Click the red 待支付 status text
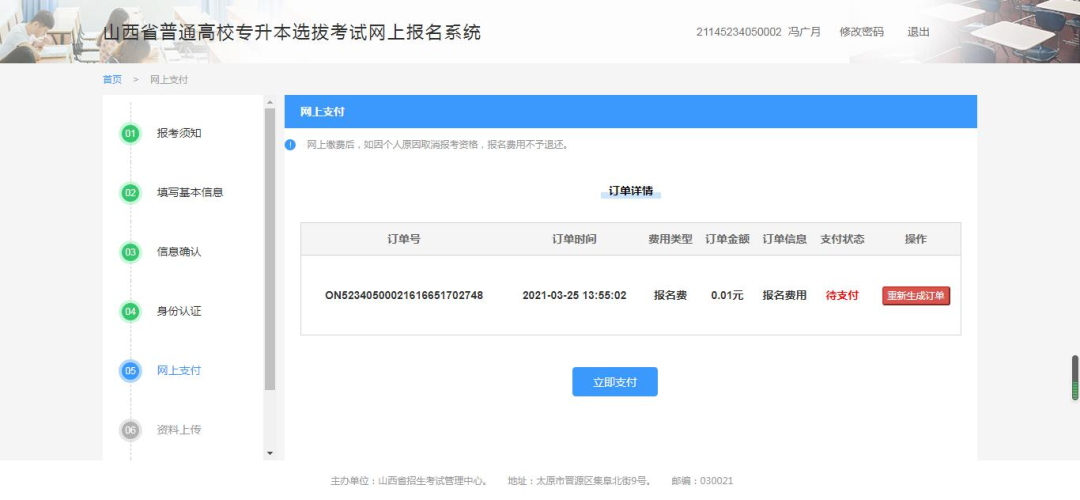The image size is (1080, 500). (842, 295)
